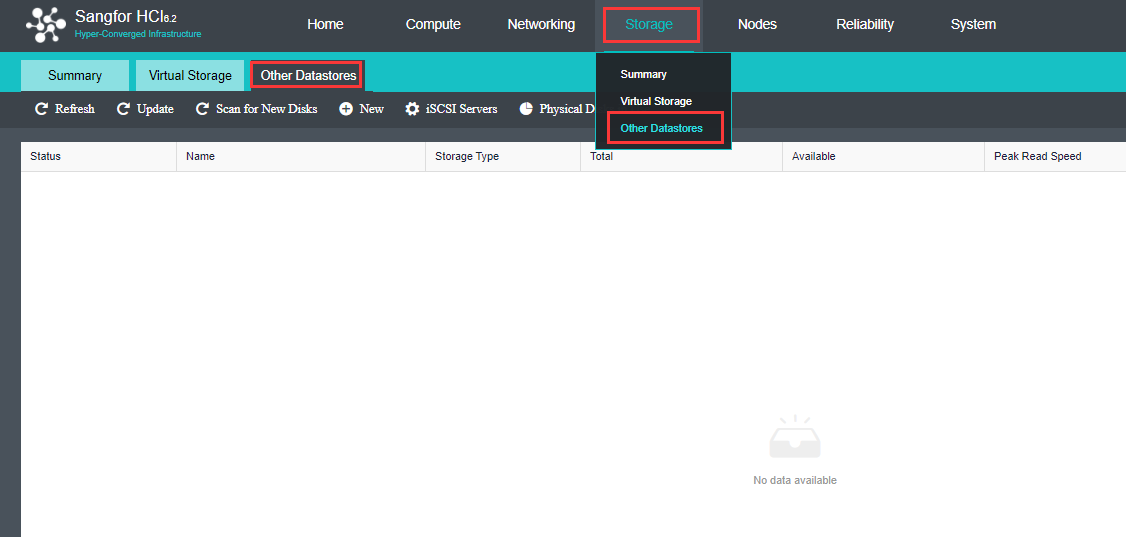Click the New plus icon
This screenshot has height=537, width=1126.
pyautogui.click(x=346, y=109)
